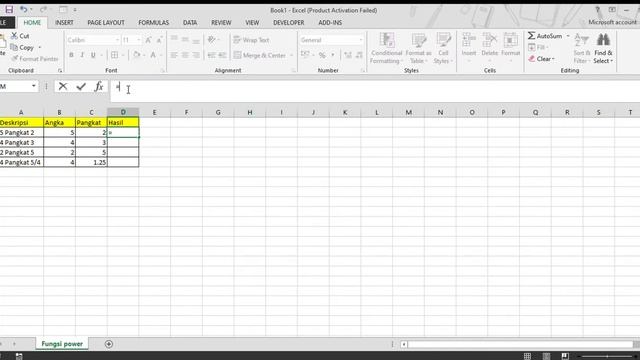
Task: Click Sort & Filter
Action: [582, 48]
